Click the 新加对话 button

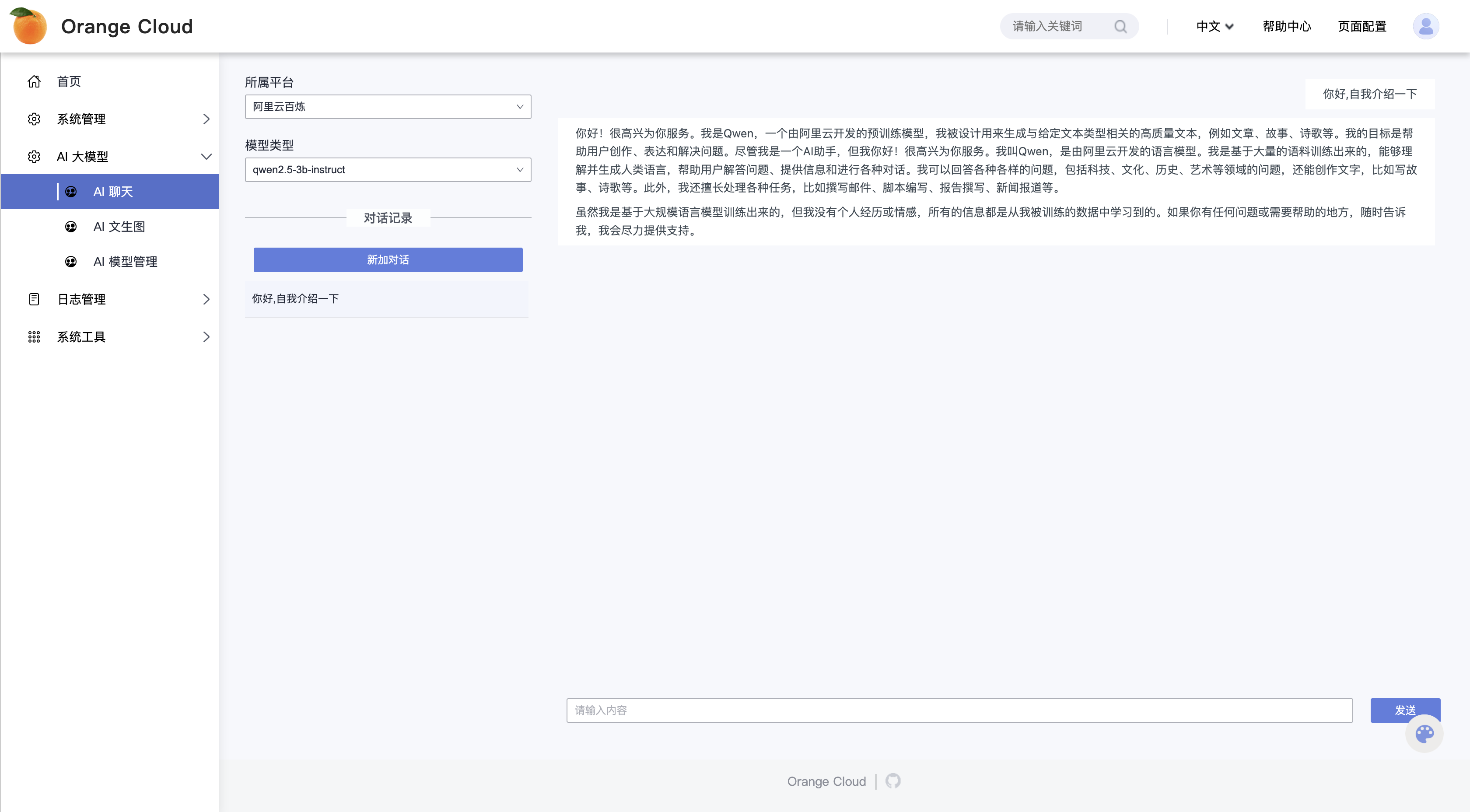pyautogui.click(x=388, y=259)
